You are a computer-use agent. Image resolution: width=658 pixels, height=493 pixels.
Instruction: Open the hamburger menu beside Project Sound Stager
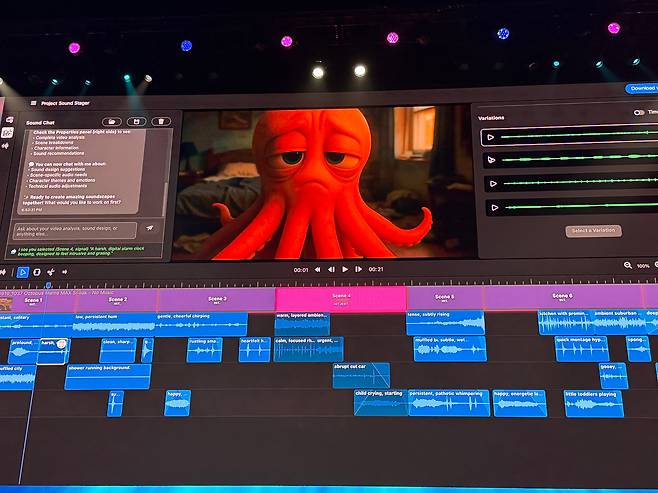tap(34, 102)
